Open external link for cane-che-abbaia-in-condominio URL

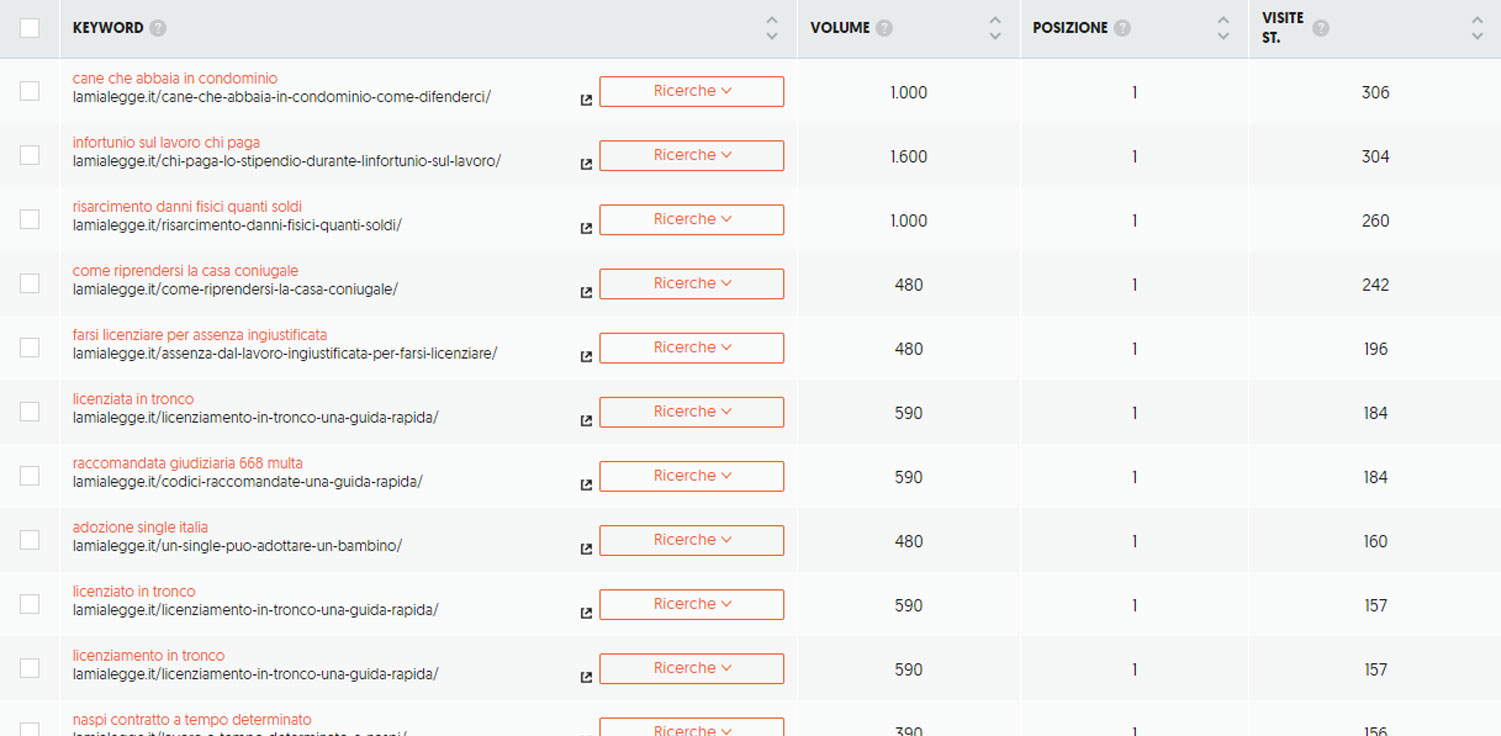tap(586, 100)
